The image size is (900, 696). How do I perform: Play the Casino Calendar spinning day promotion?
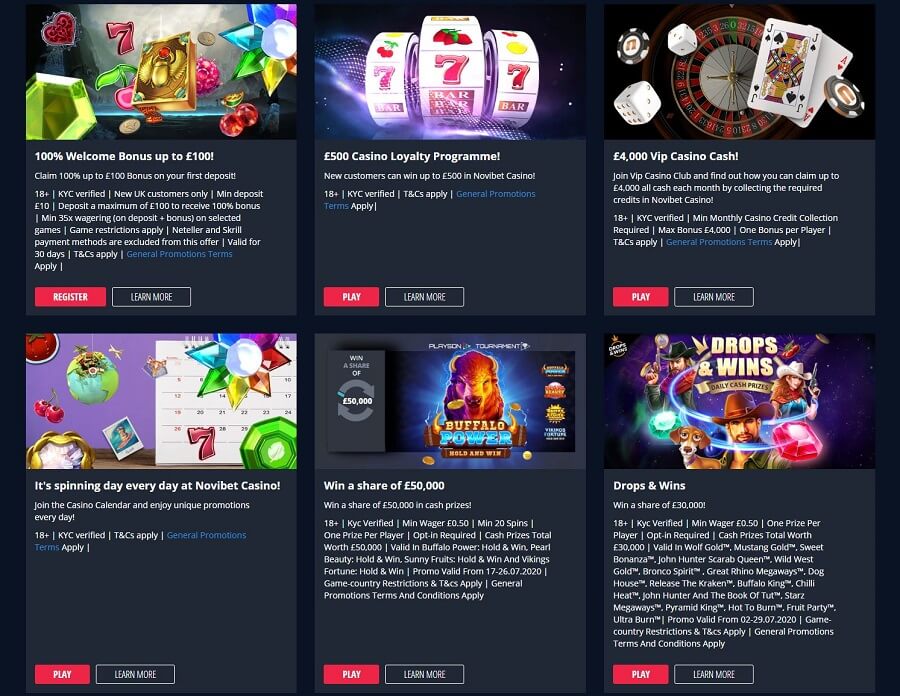tap(62, 674)
